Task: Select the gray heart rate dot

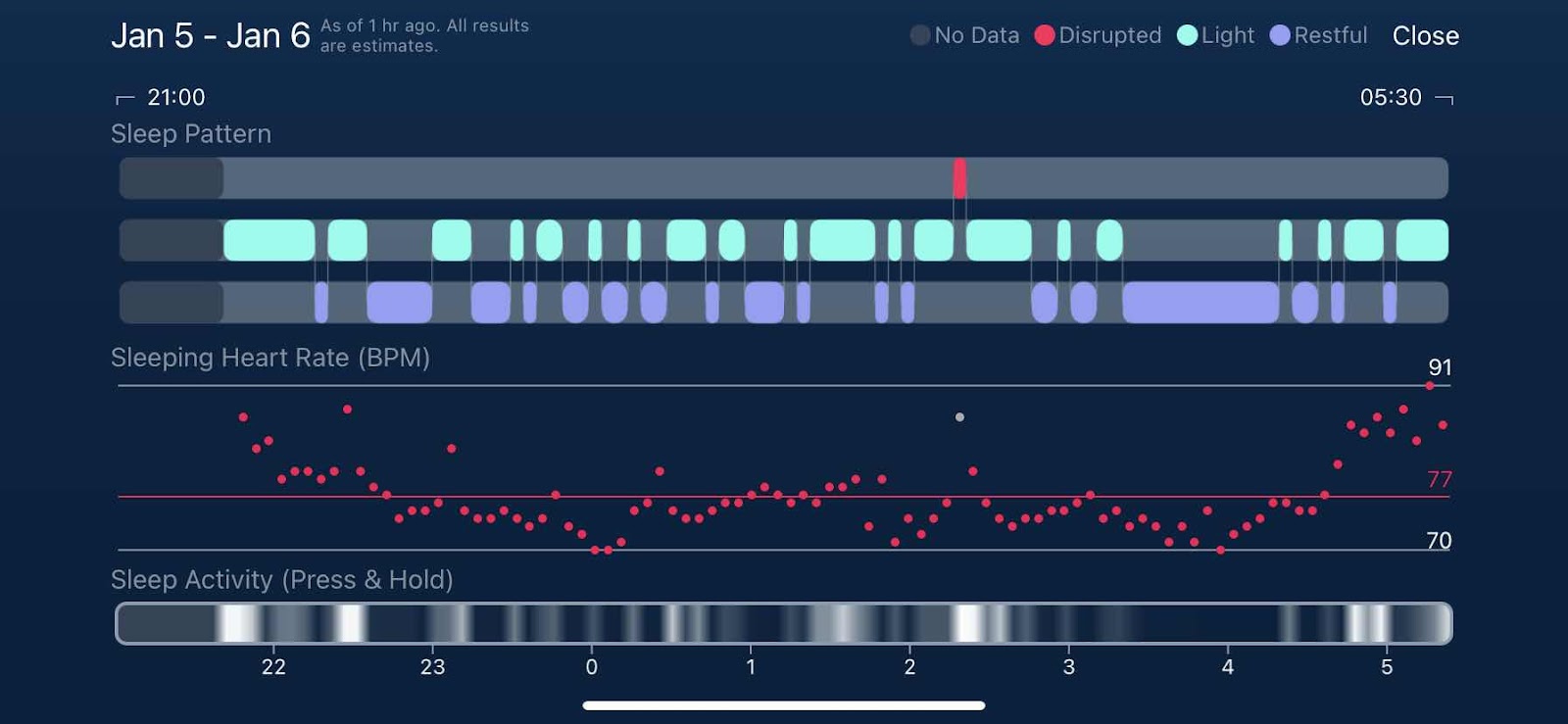Action: [959, 417]
